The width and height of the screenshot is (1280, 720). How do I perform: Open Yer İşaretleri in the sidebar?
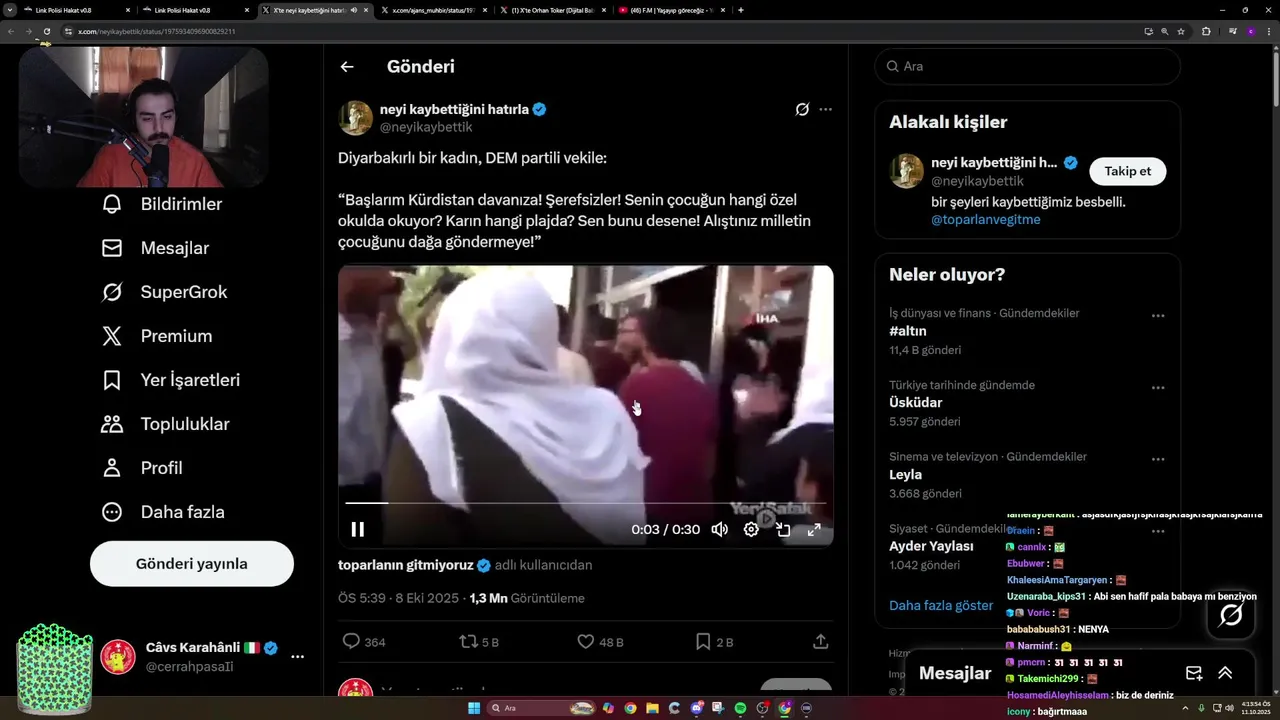point(171,380)
